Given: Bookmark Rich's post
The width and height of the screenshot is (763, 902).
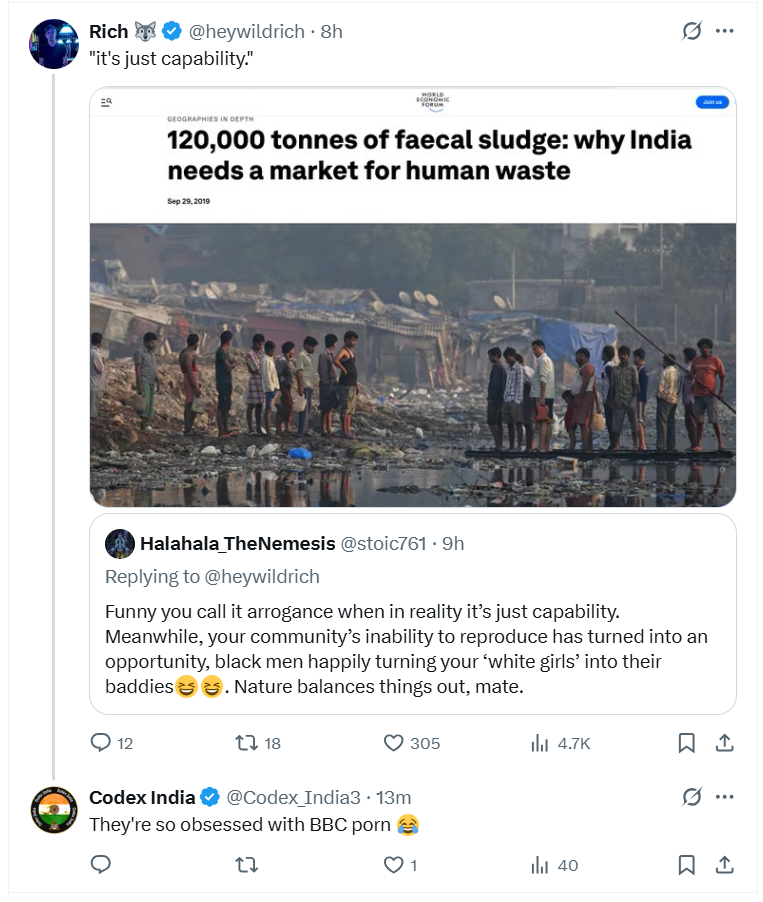Looking at the screenshot, I should pyautogui.click(x=687, y=743).
